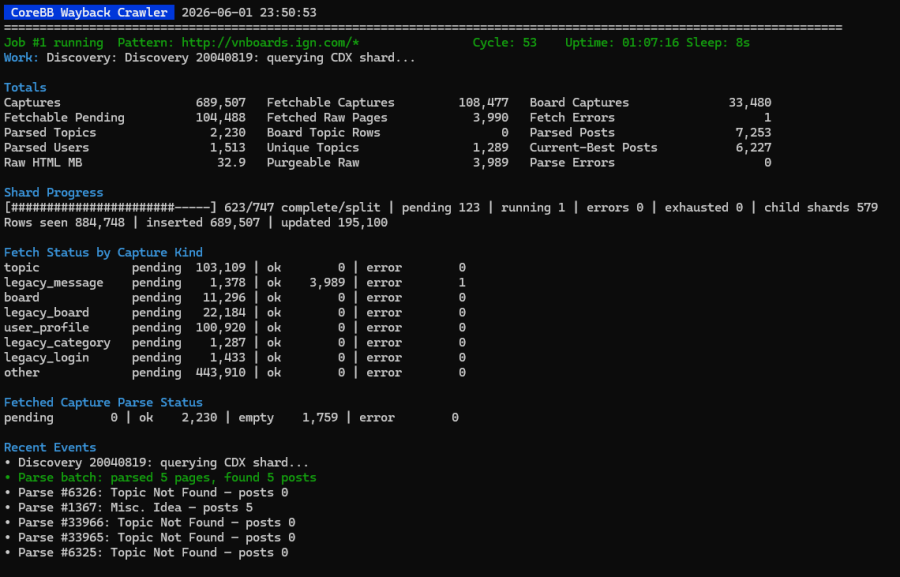Click parse status ok value 2,230
This screenshot has width=900, height=577.
pos(199,417)
